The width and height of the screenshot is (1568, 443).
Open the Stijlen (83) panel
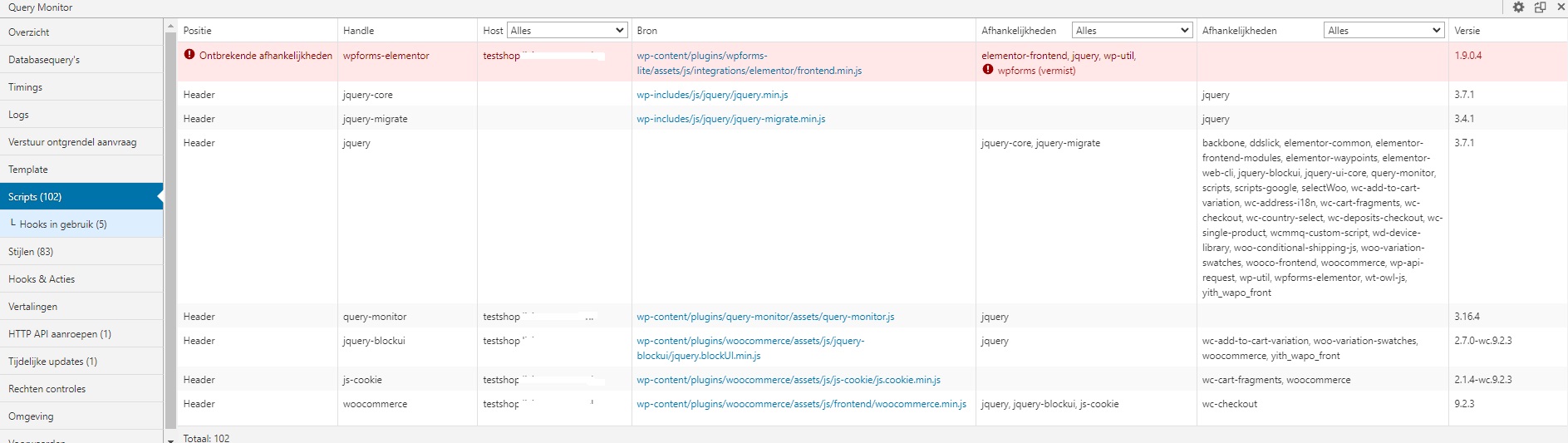[81, 251]
